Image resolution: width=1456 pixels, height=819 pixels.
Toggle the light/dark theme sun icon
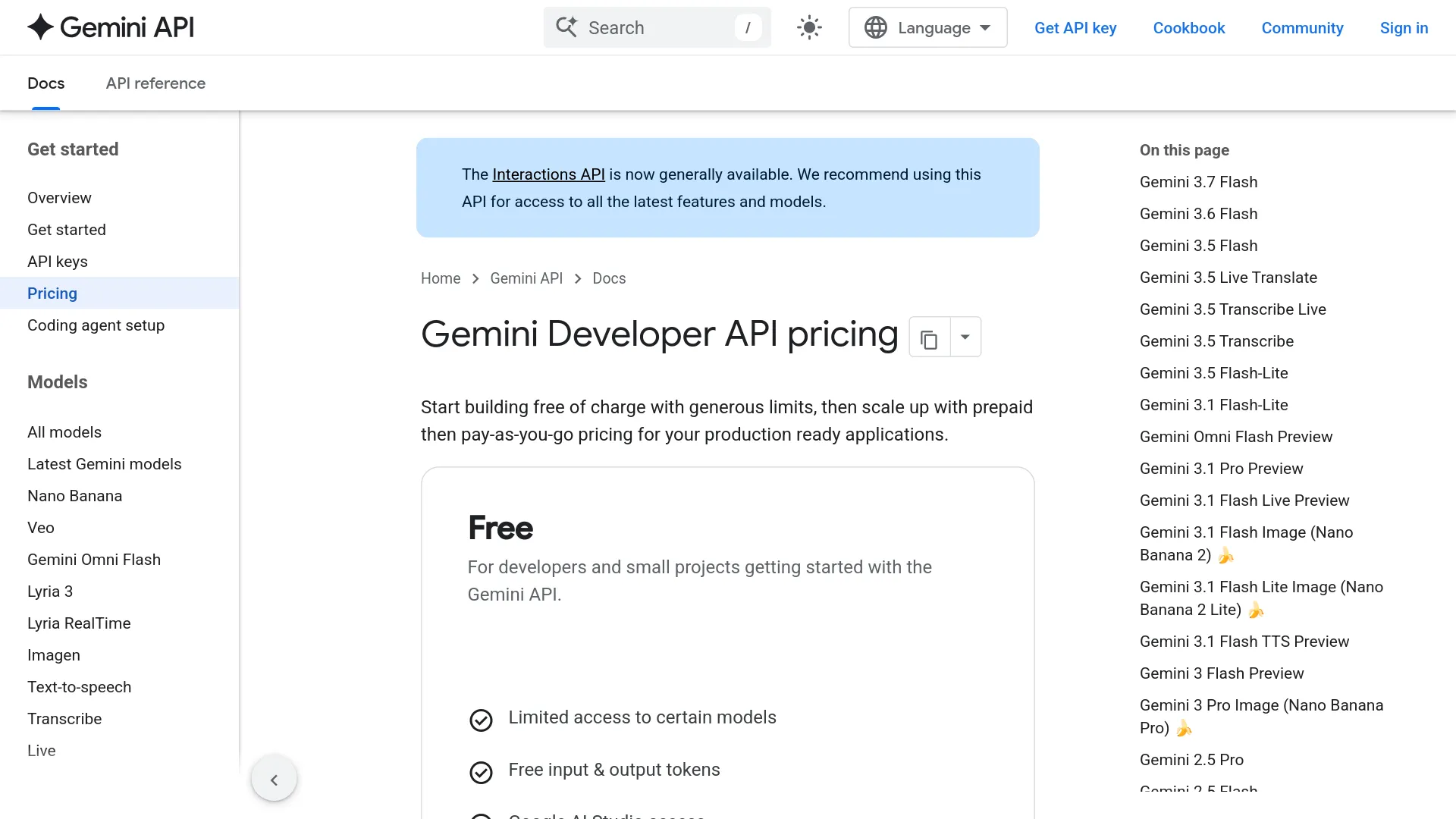(x=809, y=27)
